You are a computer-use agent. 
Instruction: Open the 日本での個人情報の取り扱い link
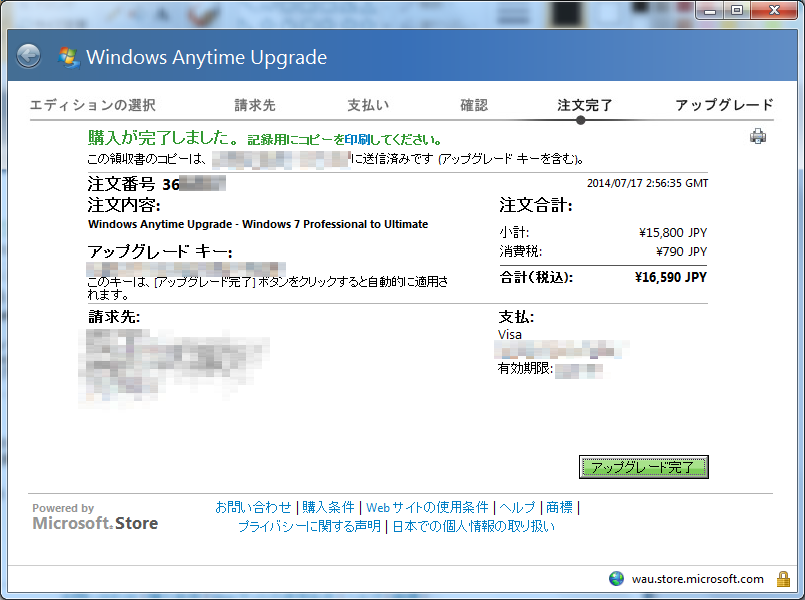click(474, 526)
